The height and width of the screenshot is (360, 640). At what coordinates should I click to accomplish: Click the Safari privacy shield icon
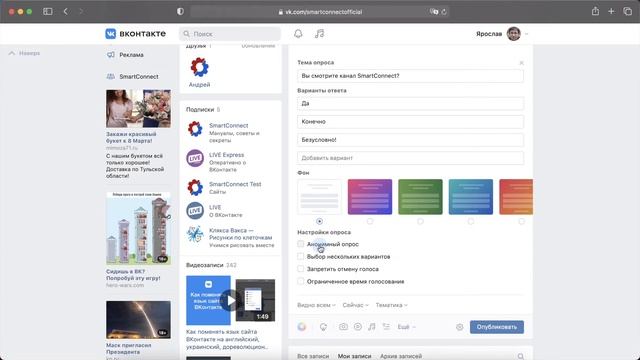(180, 11)
